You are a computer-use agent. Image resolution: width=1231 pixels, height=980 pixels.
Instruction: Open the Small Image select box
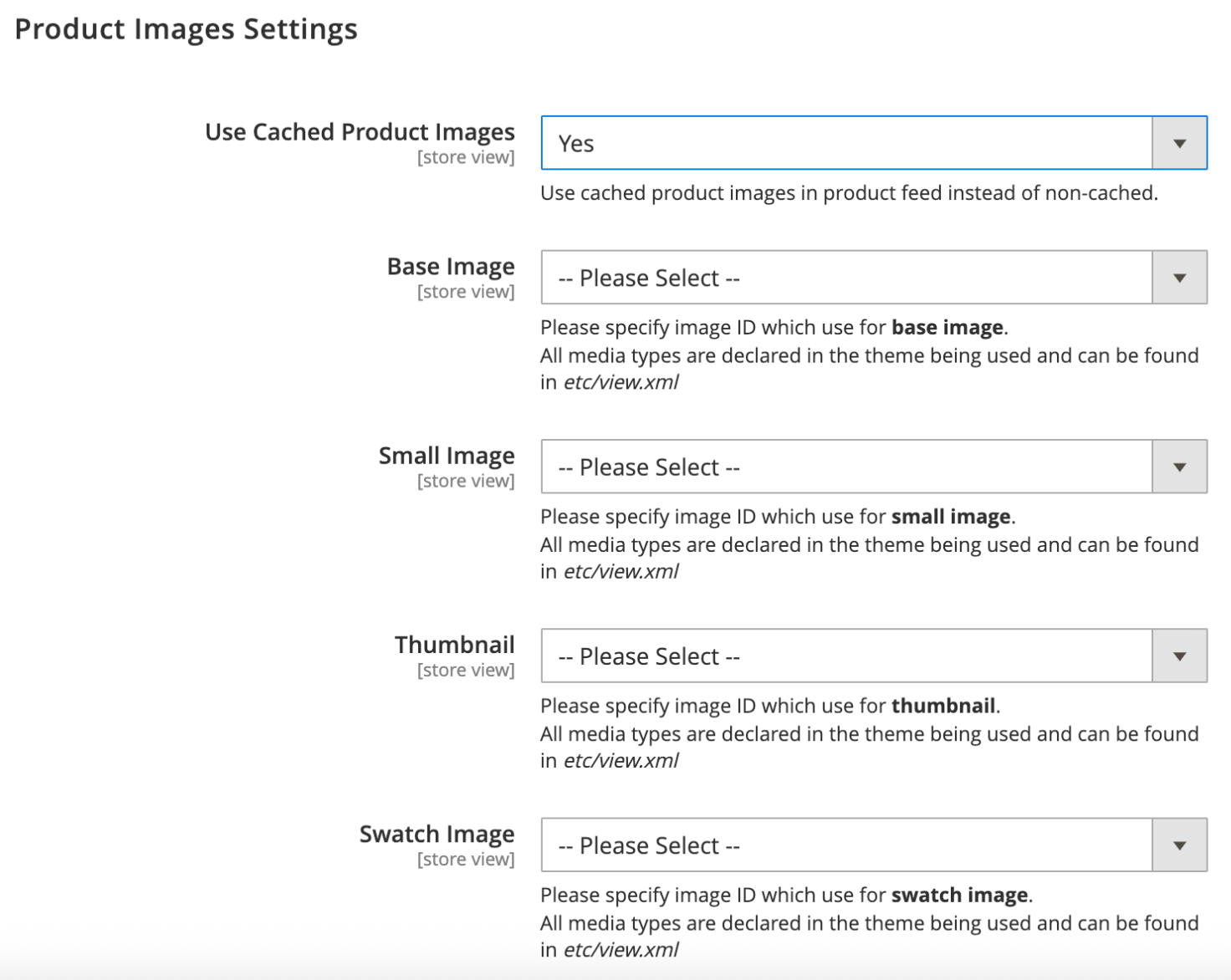pos(874,467)
